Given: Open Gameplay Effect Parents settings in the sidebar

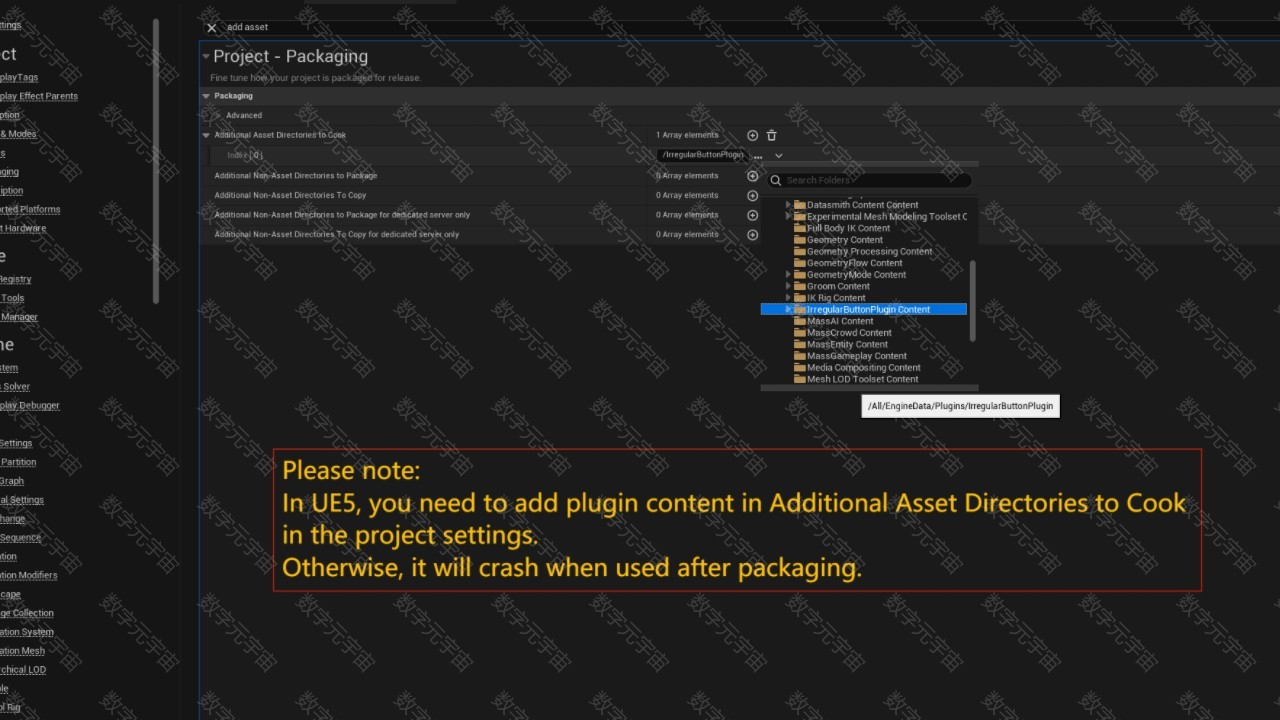Looking at the screenshot, I should click(x=38, y=97).
